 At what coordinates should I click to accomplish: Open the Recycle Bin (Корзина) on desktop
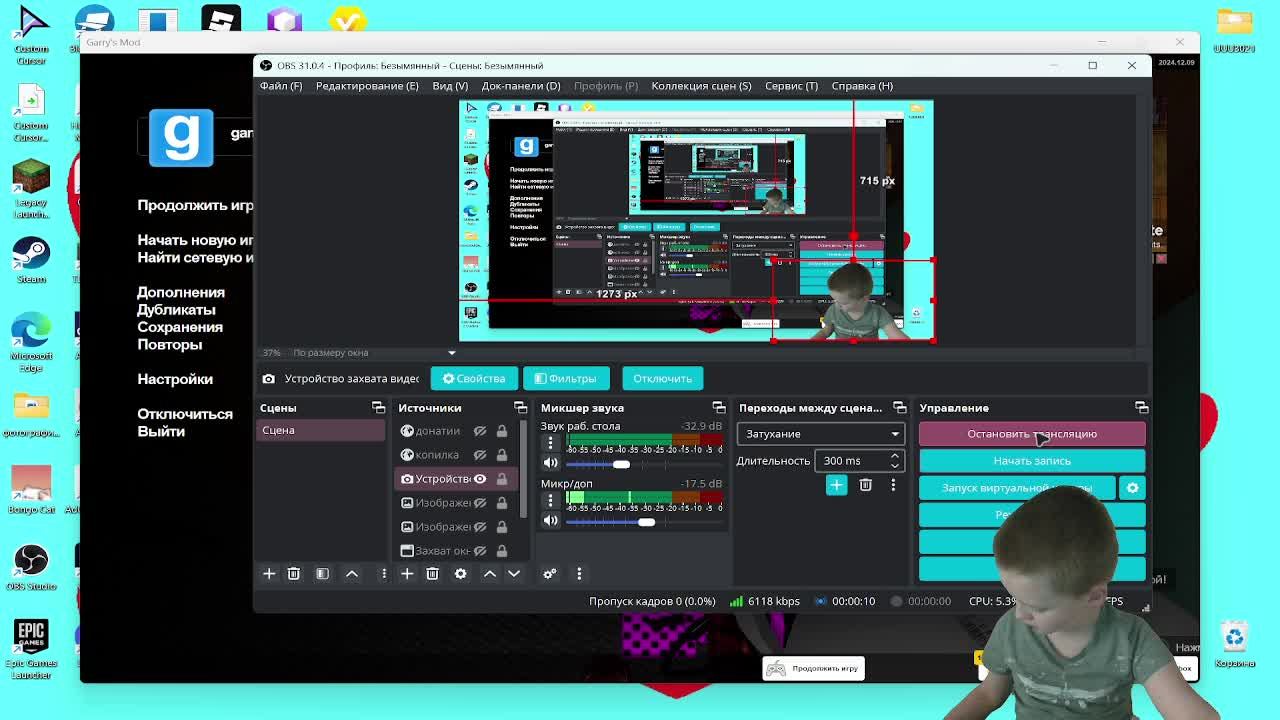click(1235, 645)
